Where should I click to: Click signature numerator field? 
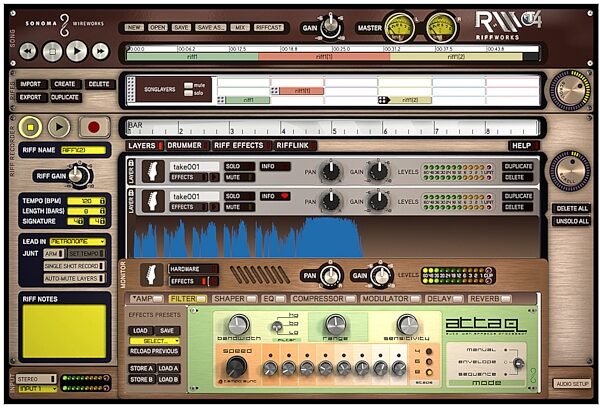tap(76, 222)
